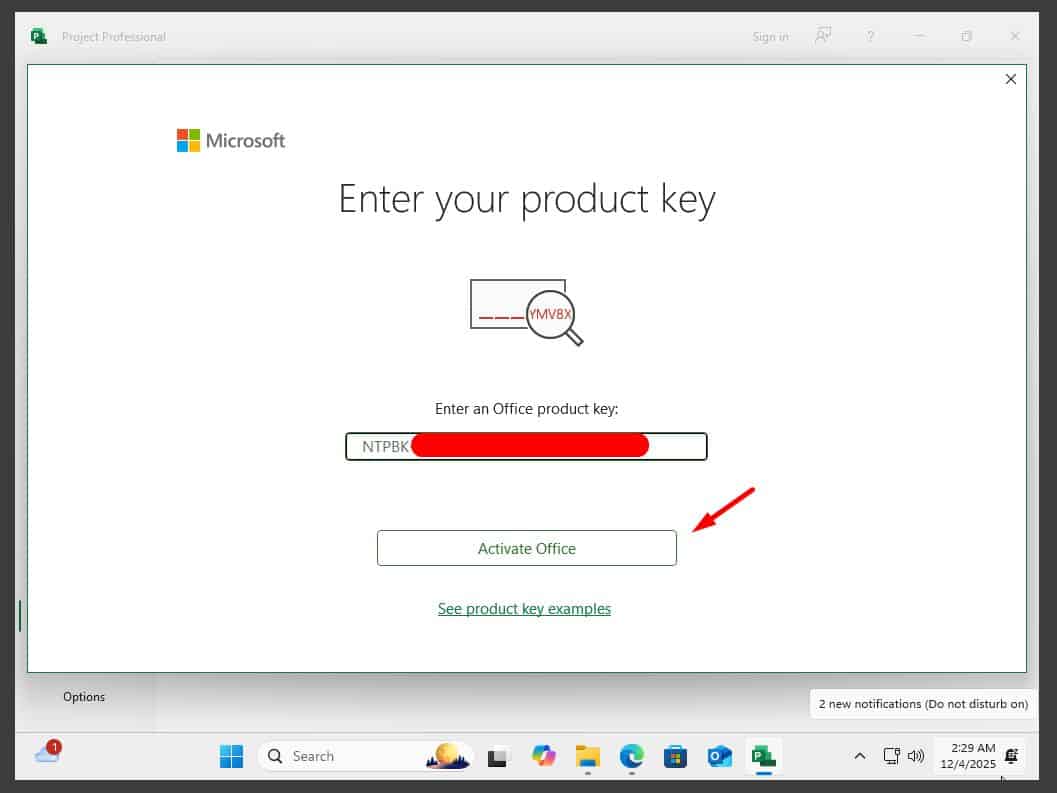Launch Microsoft Edge from the taskbar
The image size is (1057, 793).
coord(631,756)
